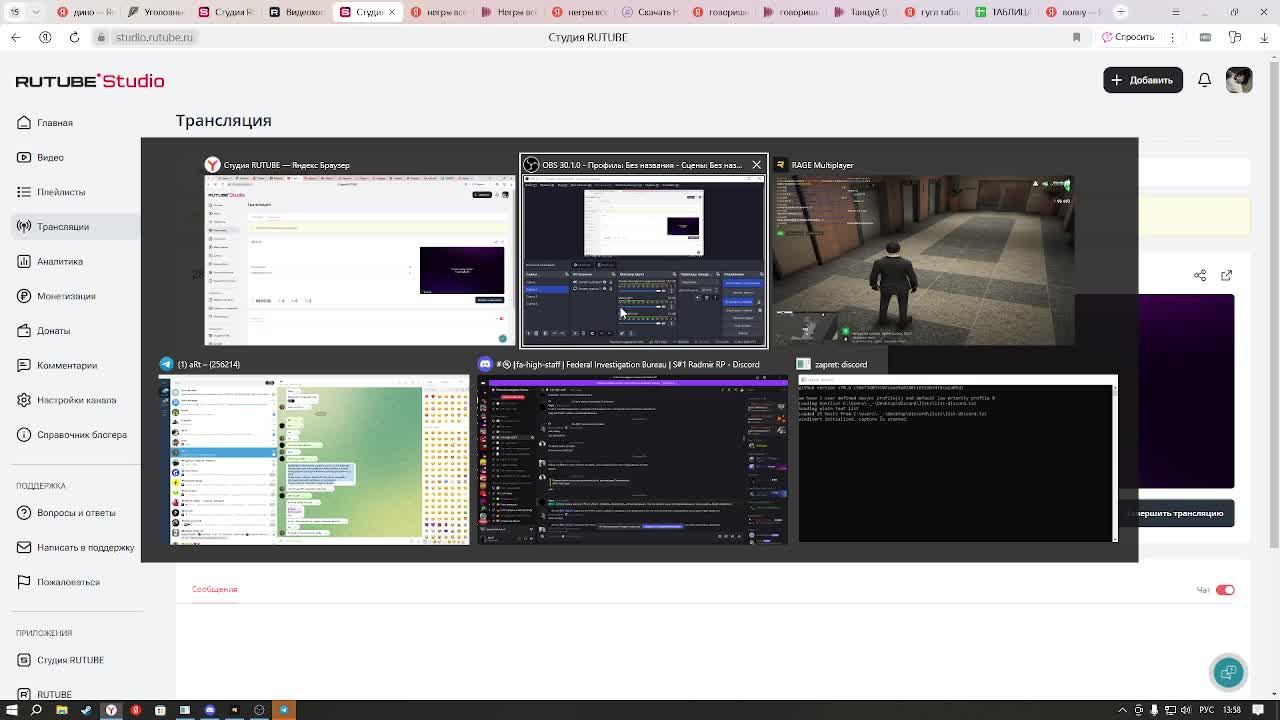Image resolution: width=1280 pixels, height=720 pixels.
Task: Open the notifications bell
Action: (x=1205, y=80)
